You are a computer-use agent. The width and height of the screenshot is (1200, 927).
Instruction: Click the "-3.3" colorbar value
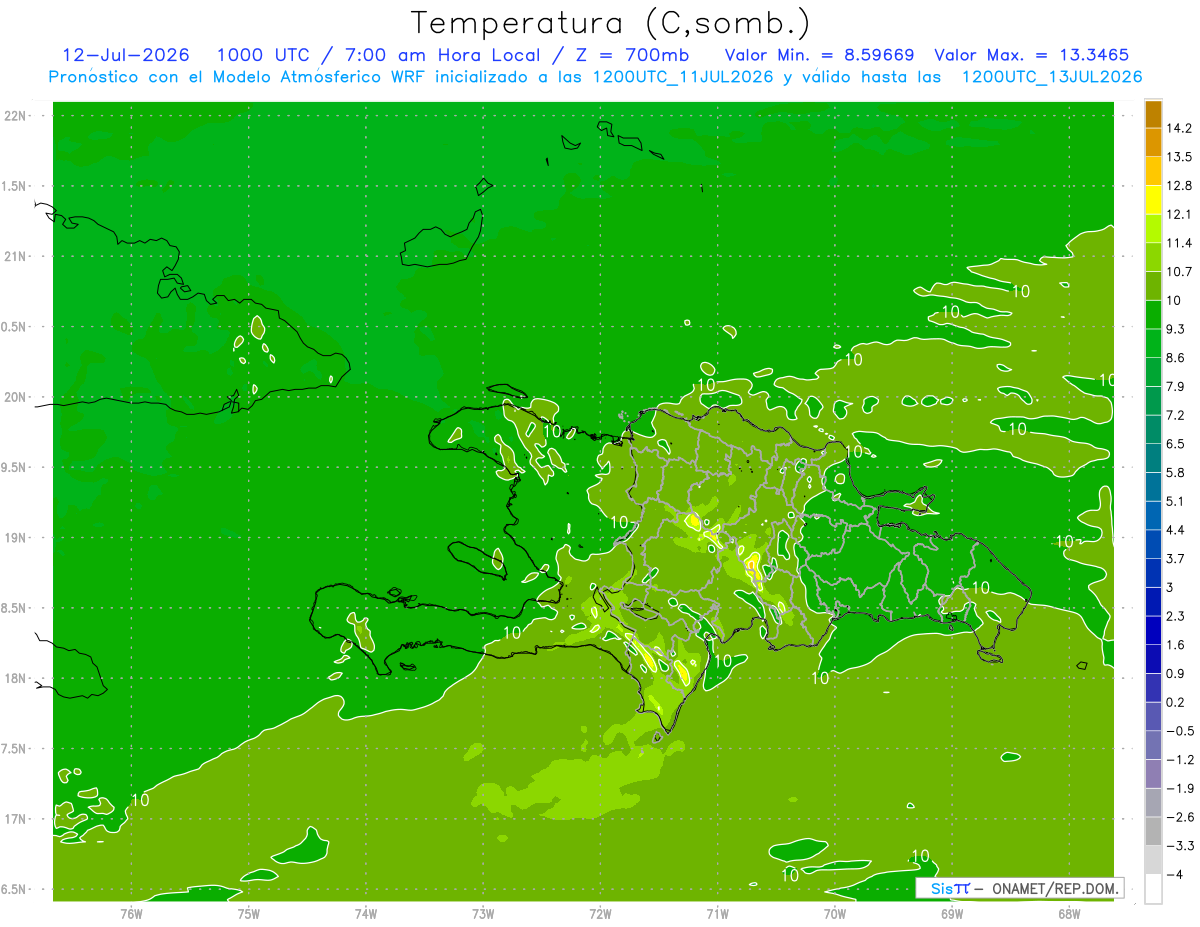click(x=1179, y=846)
